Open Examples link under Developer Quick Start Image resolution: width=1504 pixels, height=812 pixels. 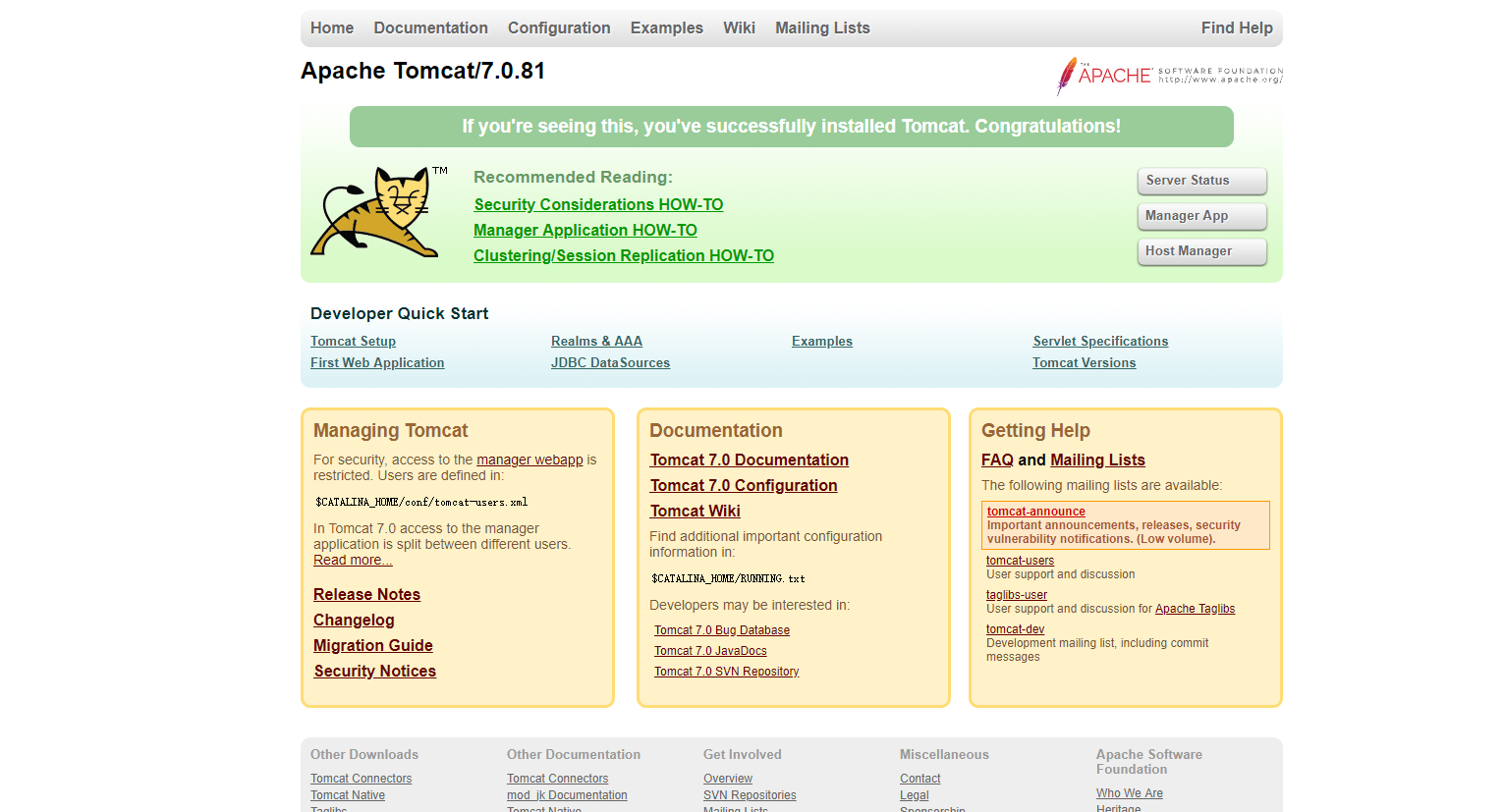click(822, 341)
